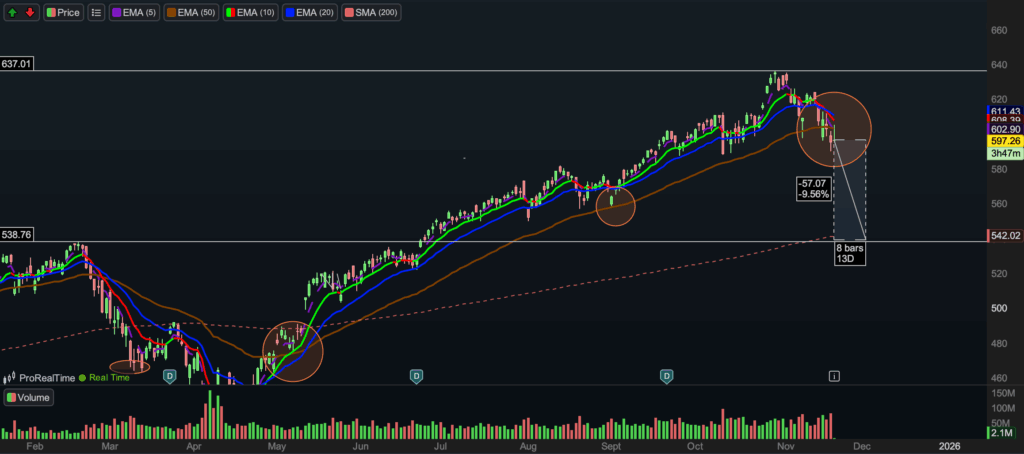1024x454 pixels.
Task: Click the info marker near late November
Action: coord(834,376)
